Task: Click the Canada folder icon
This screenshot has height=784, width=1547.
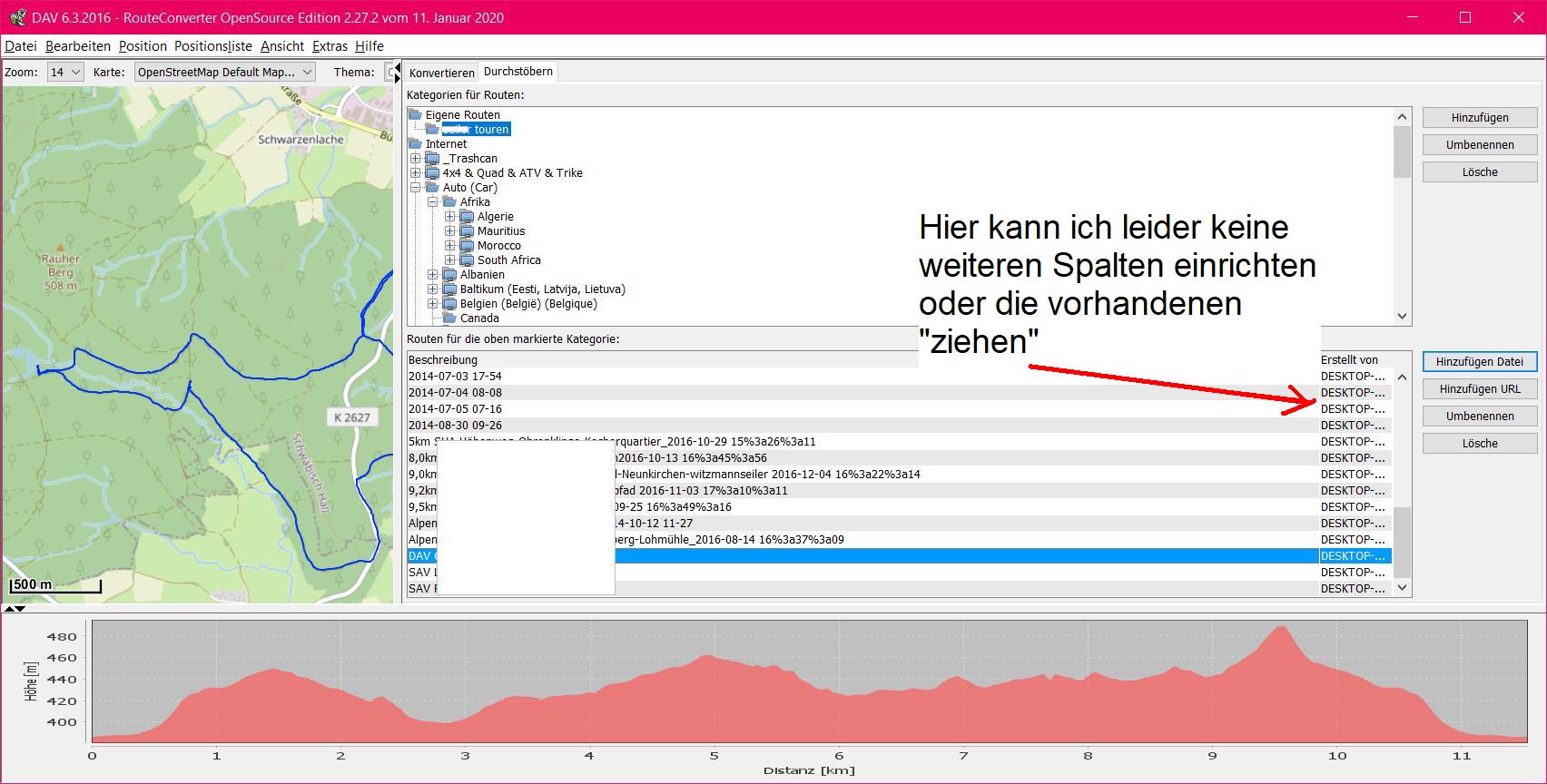Action: pos(449,318)
